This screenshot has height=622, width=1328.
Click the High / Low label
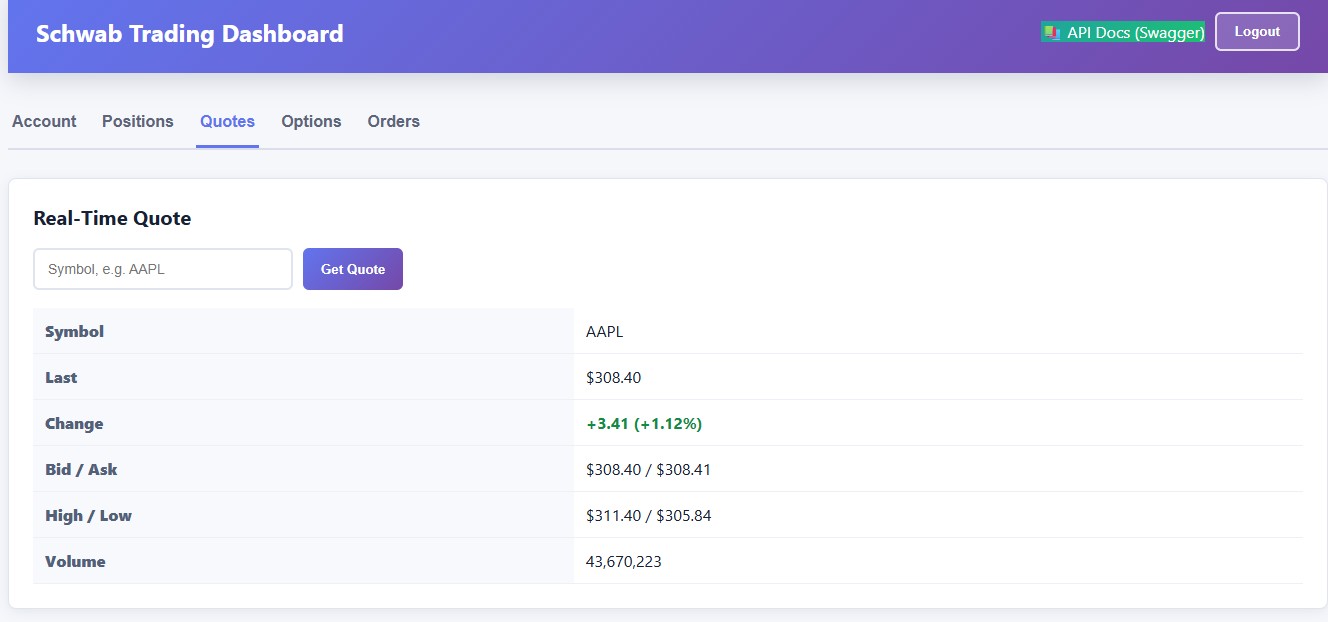coord(88,515)
